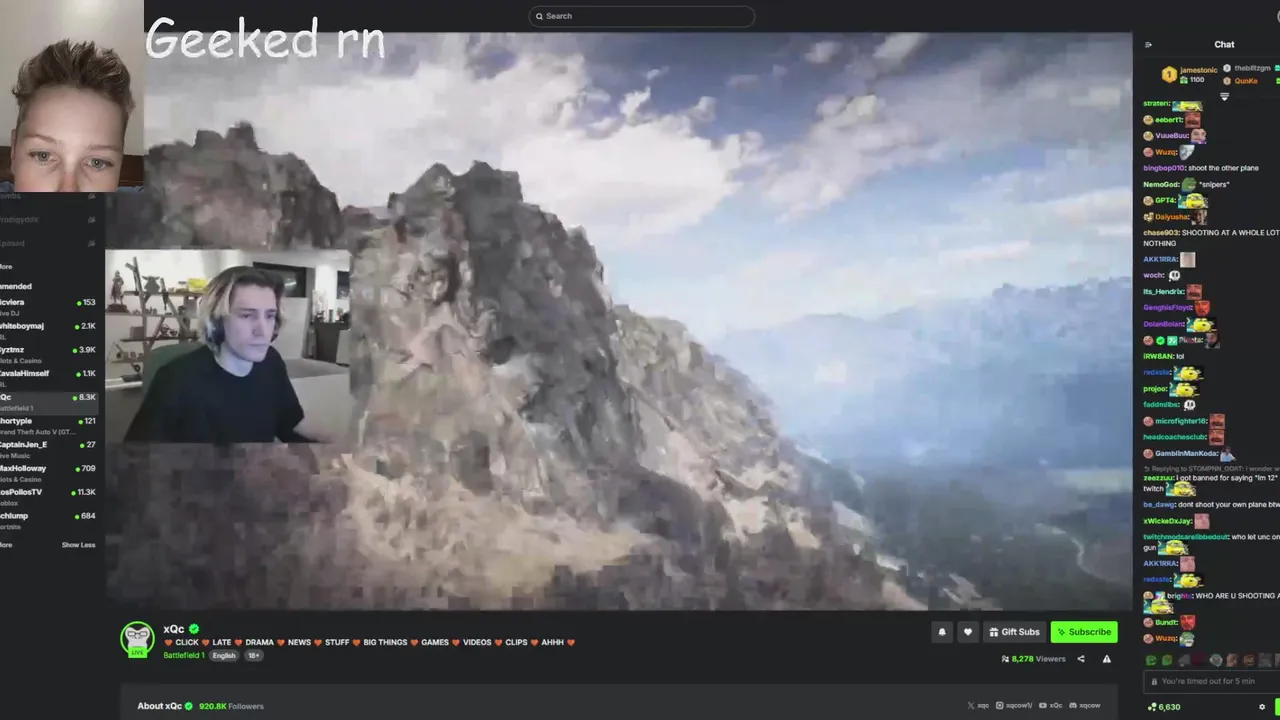Image resolution: width=1280 pixels, height=720 pixels.
Task: Click the 18+ tag under the title
Action: click(x=253, y=656)
